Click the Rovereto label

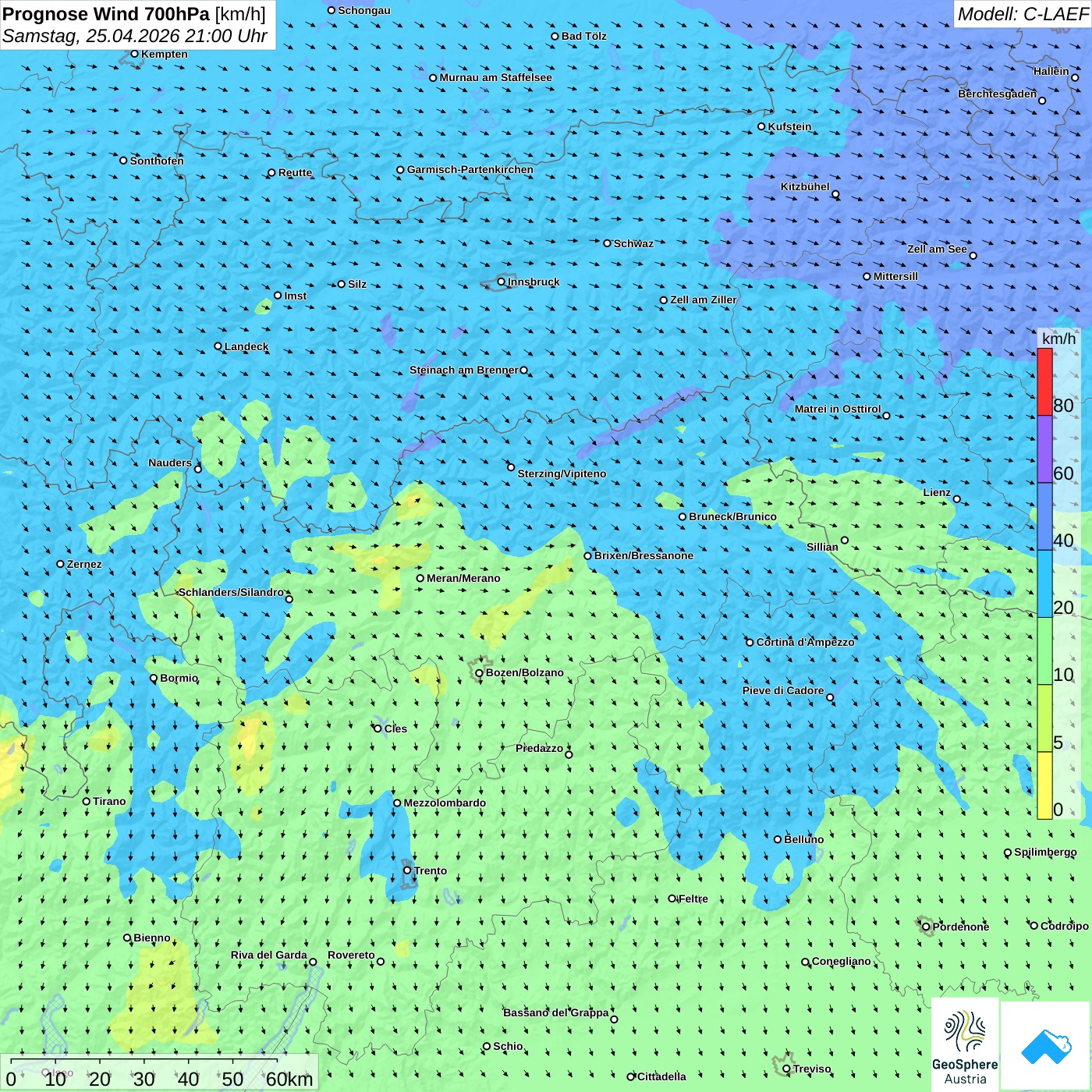point(351,955)
